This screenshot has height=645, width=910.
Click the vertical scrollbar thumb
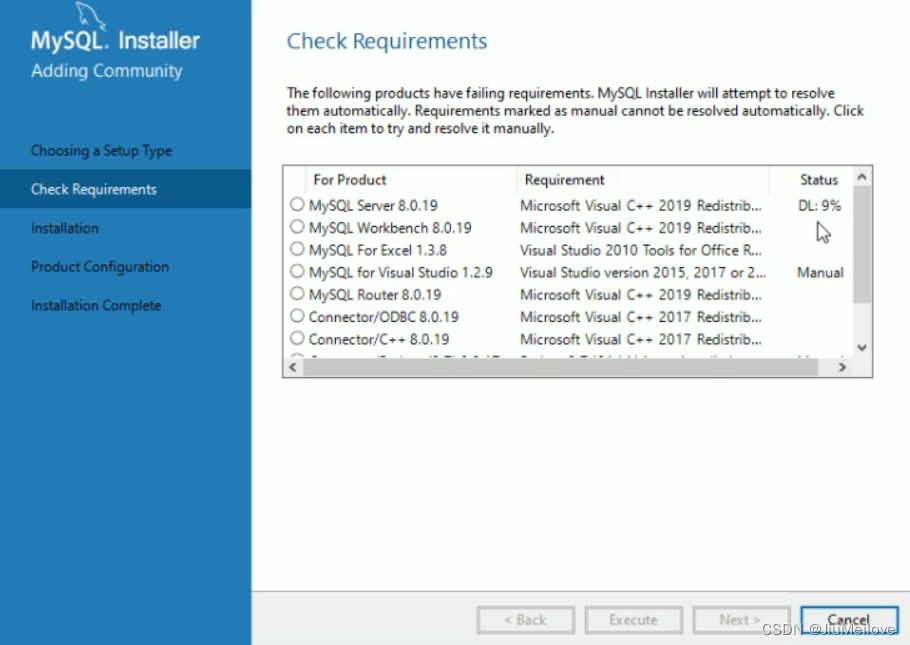(x=862, y=244)
